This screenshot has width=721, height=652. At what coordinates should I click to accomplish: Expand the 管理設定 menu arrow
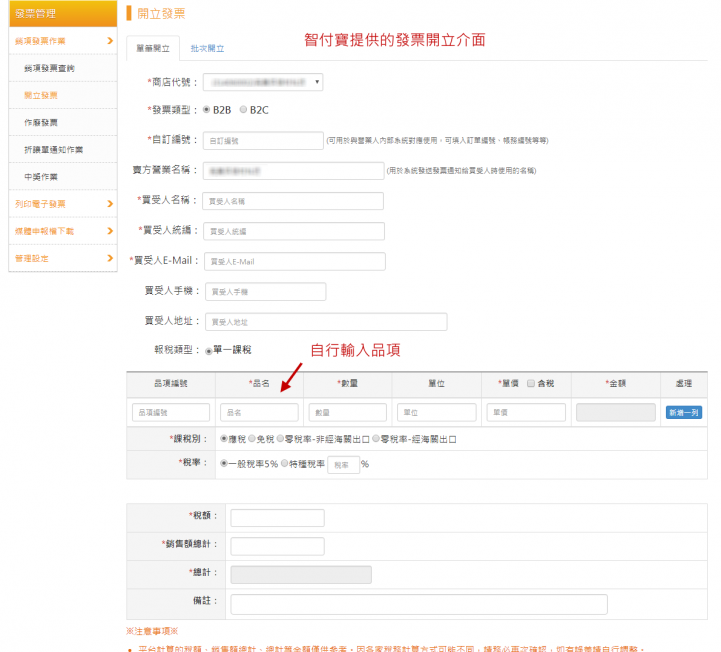coord(110,258)
